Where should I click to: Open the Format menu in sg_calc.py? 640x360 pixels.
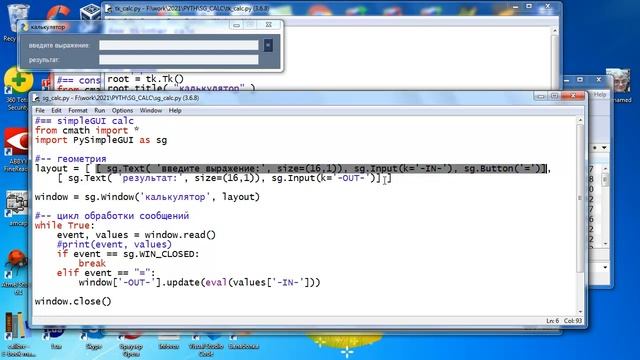tap(78, 111)
